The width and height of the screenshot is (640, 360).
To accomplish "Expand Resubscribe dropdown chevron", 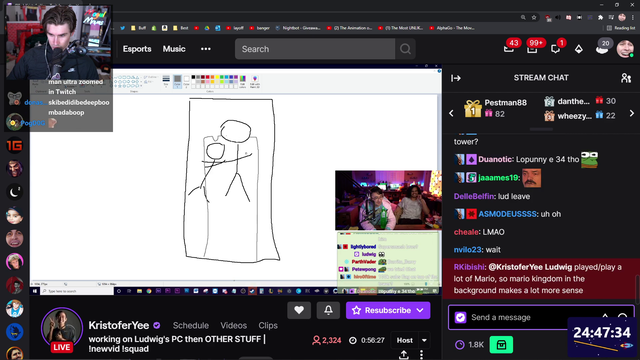I will [420, 310].
